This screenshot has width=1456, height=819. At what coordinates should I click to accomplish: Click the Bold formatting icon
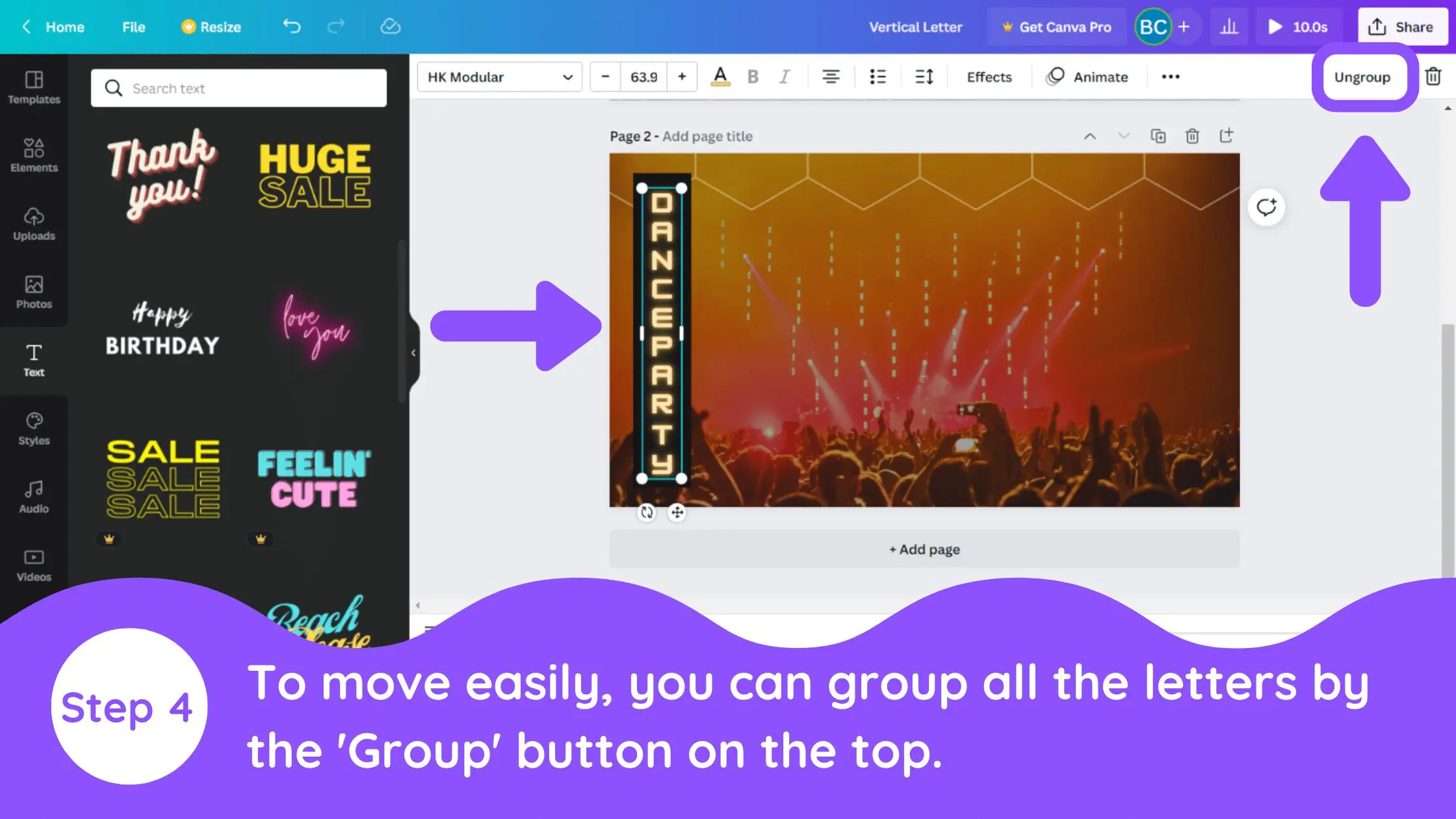tap(753, 77)
